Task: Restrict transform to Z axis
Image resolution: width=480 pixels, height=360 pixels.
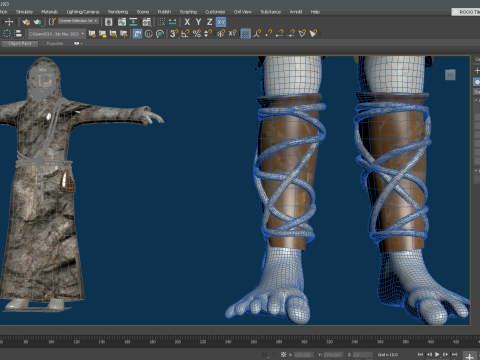Action: tap(209, 22)
